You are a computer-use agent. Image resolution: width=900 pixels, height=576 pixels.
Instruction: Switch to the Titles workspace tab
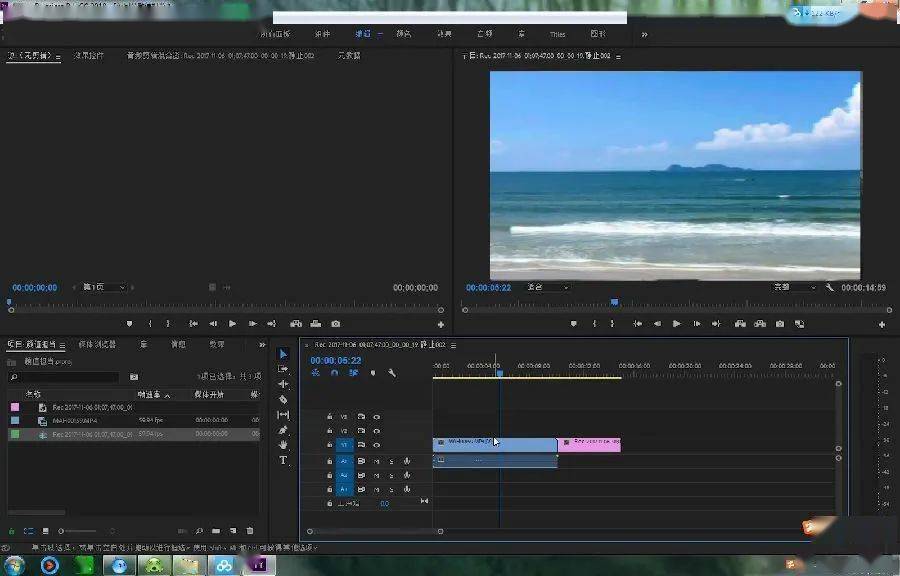pos(557,34)
